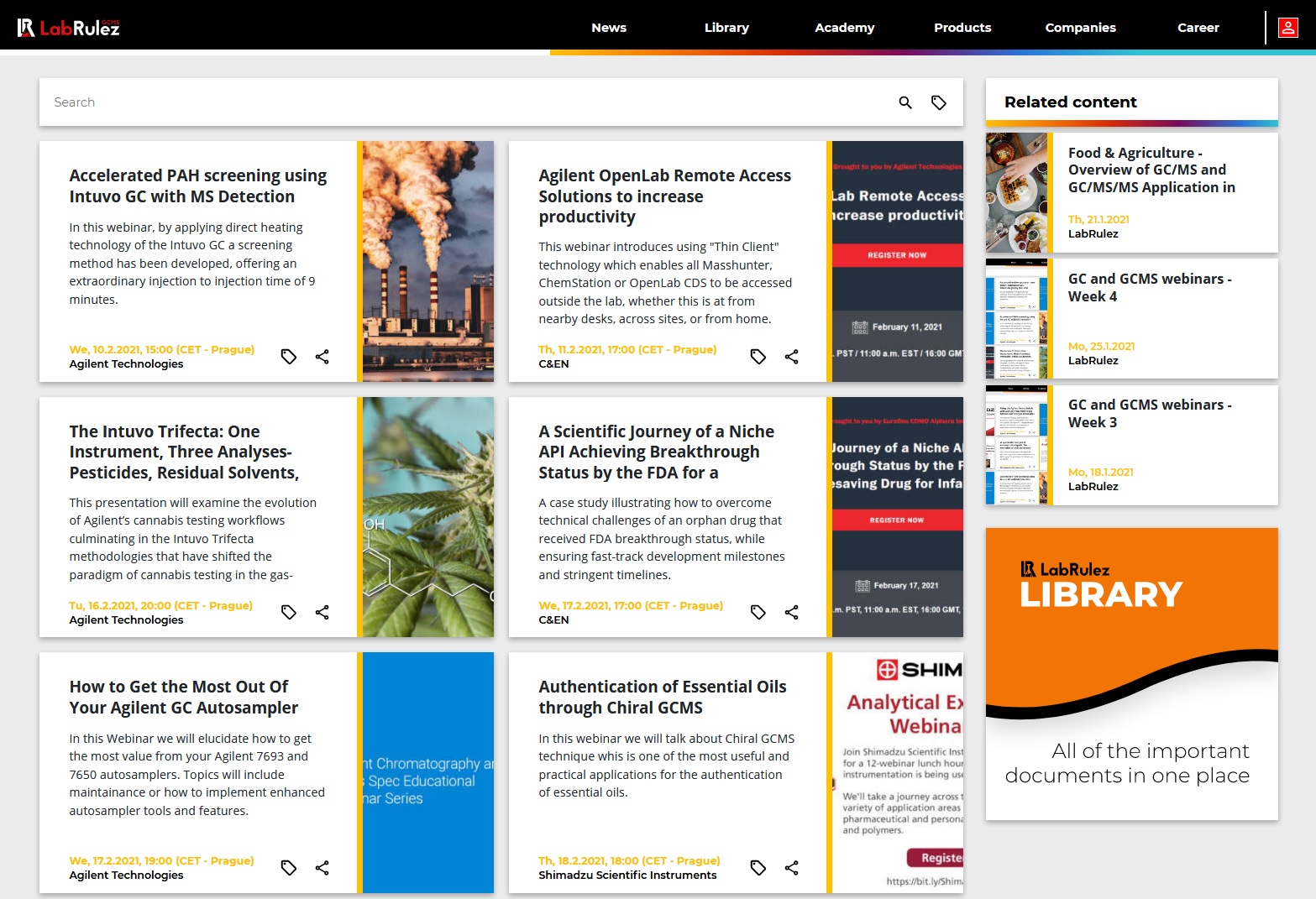Click the blue Chromatography Educational Series thumbnail
Viewport: 1316px width, 899px height.
(428, 772)
